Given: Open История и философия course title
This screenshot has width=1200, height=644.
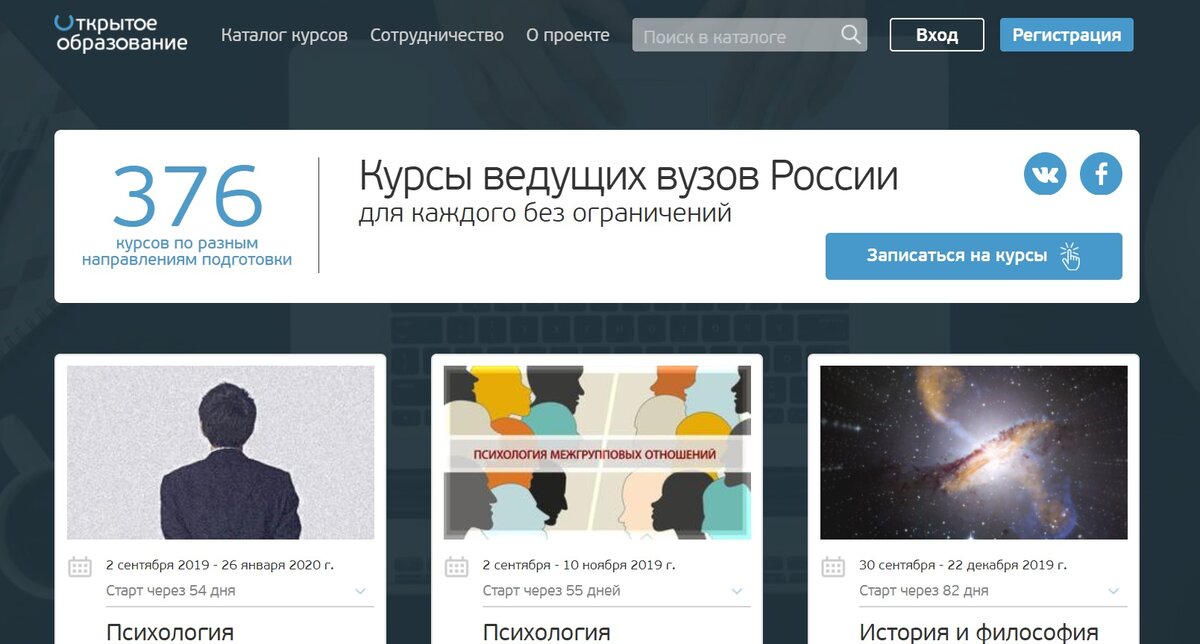Looking at the screenshot, I should [x=978, y=632].
